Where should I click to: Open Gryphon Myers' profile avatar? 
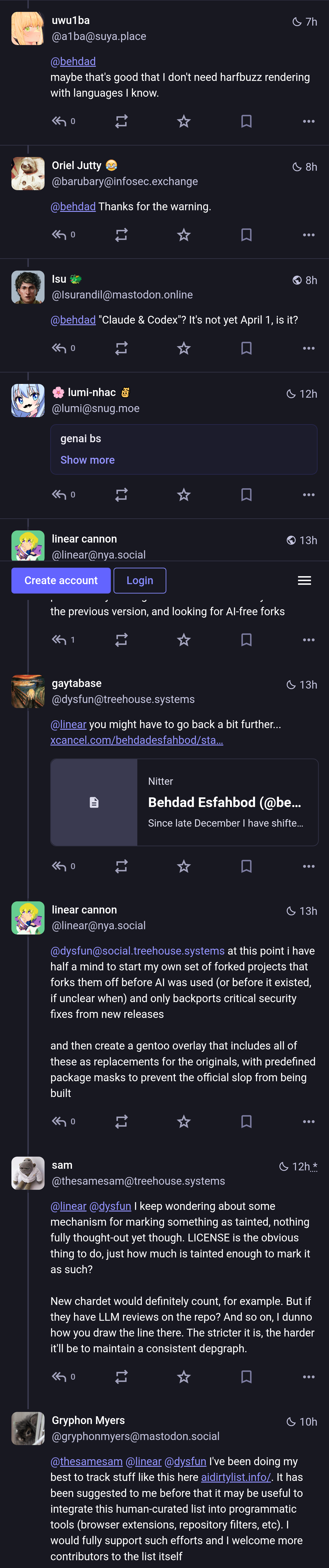click(28, 1428)
